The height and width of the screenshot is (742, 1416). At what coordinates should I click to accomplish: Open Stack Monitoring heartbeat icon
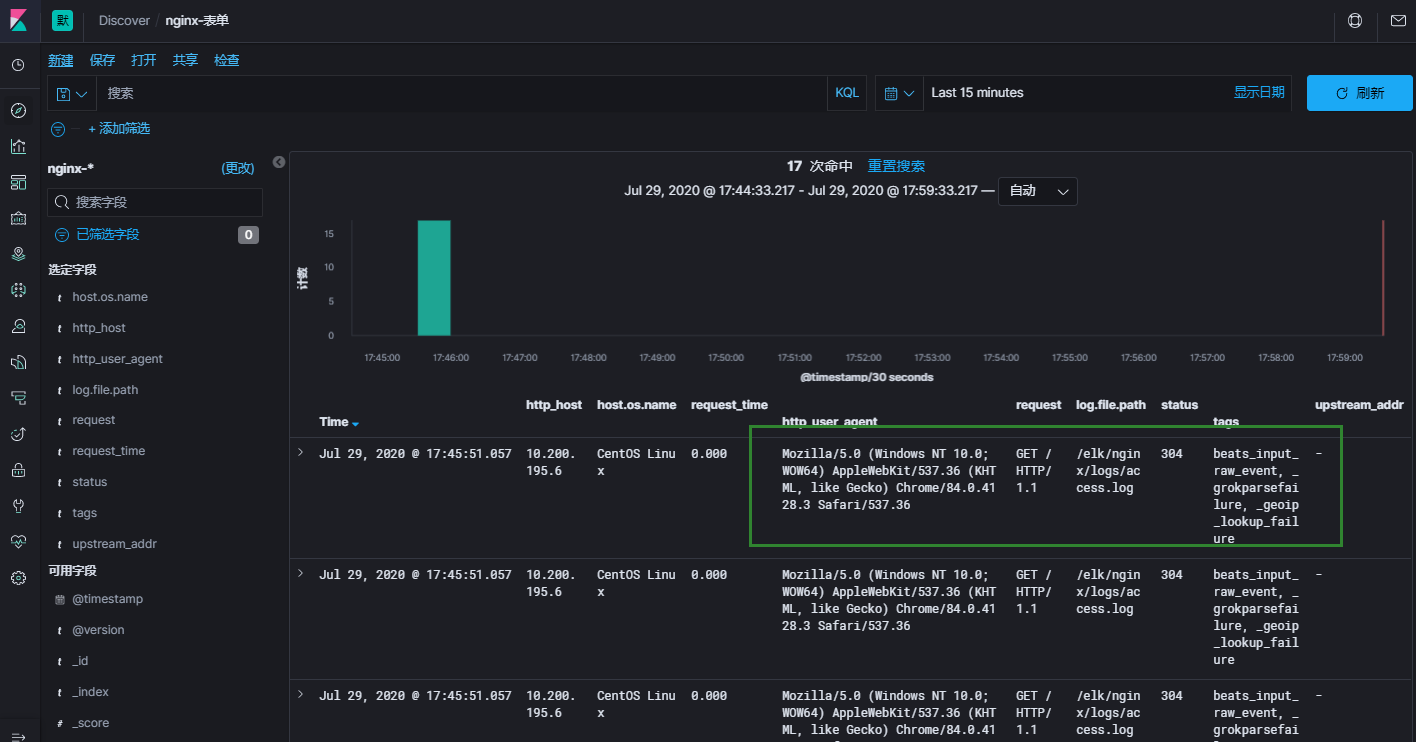18,542
